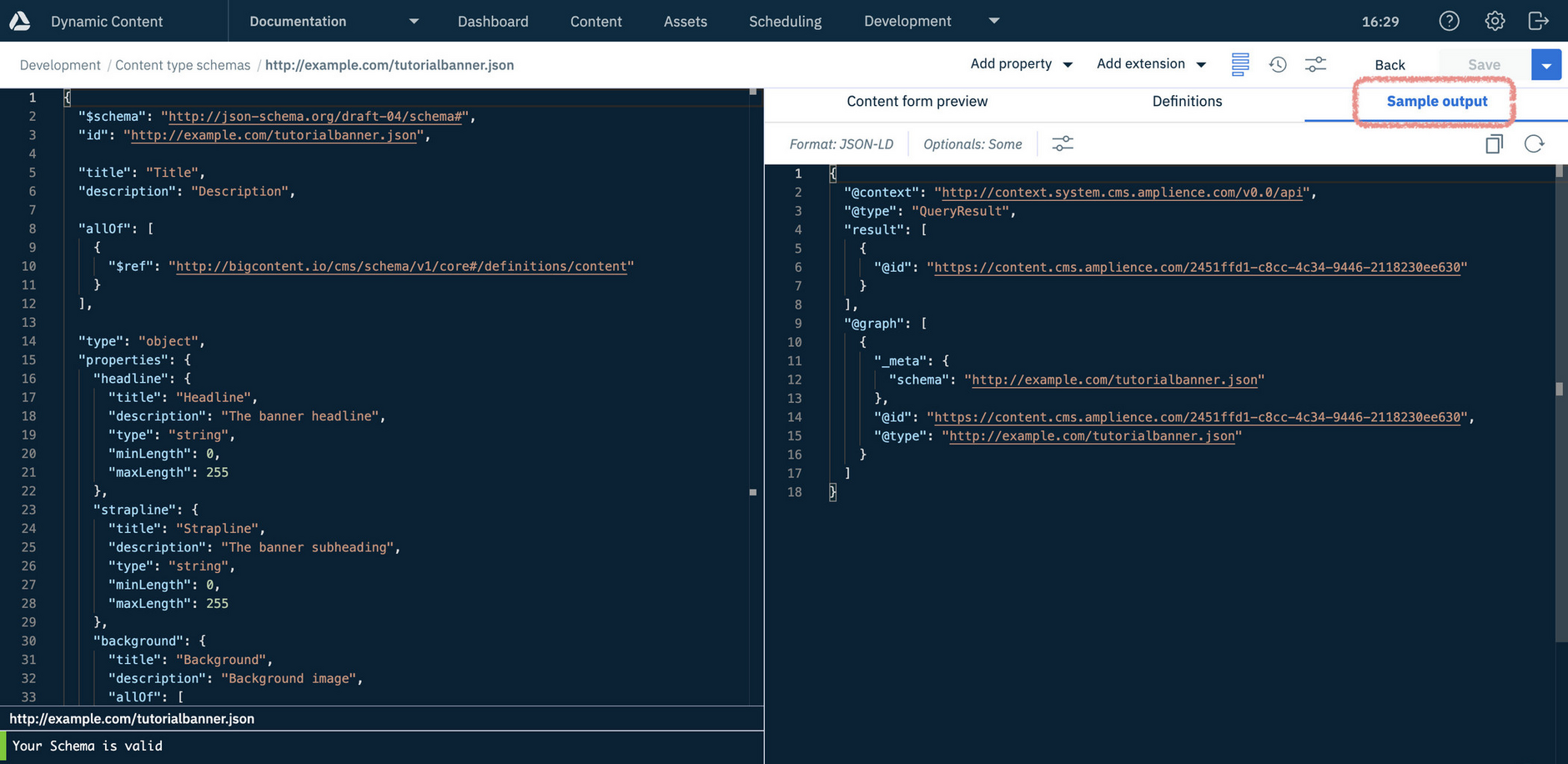
Task: Click the log out icon
Action: [1539, 21]
